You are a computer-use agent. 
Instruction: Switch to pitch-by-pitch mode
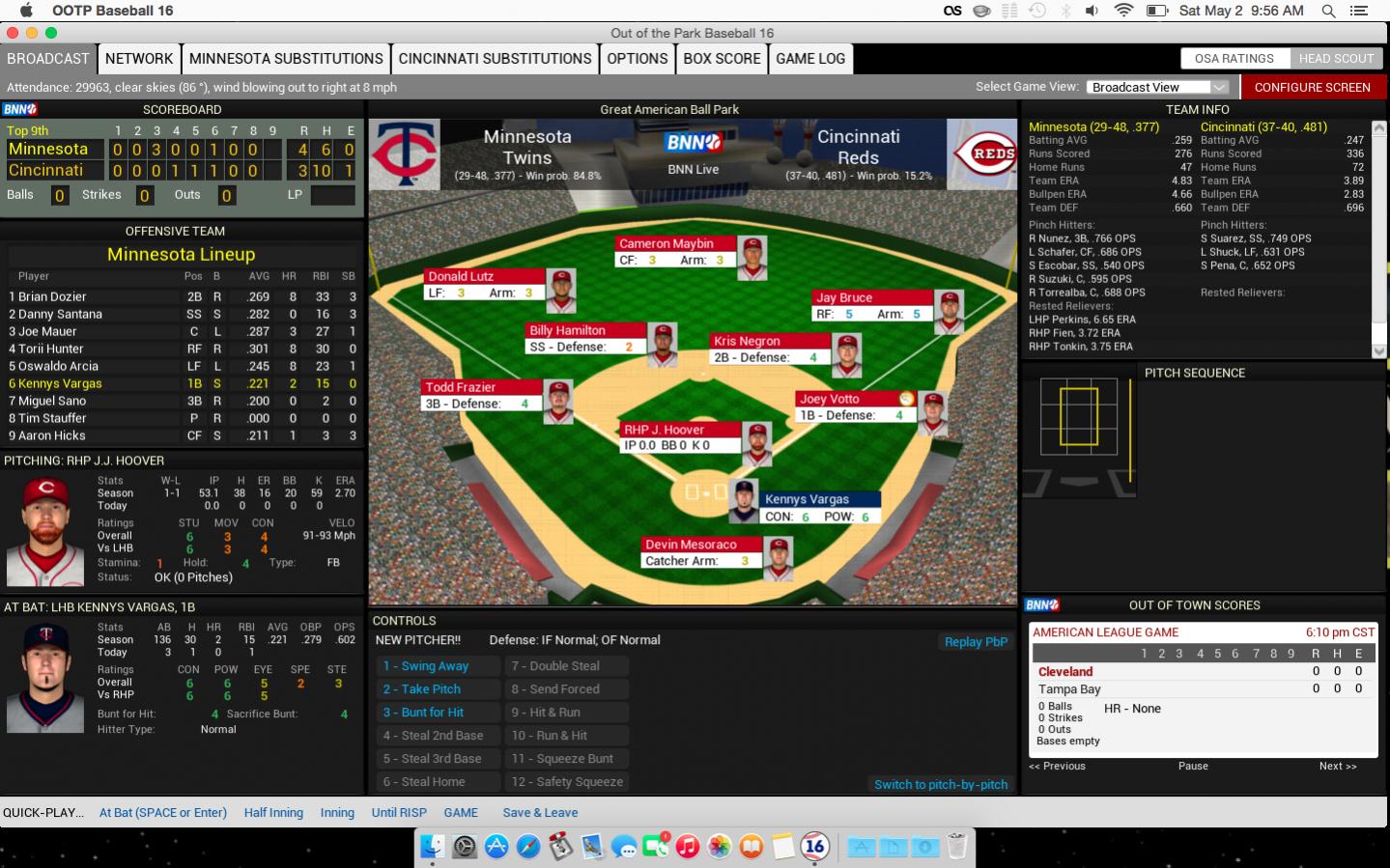tap(940, 784)
